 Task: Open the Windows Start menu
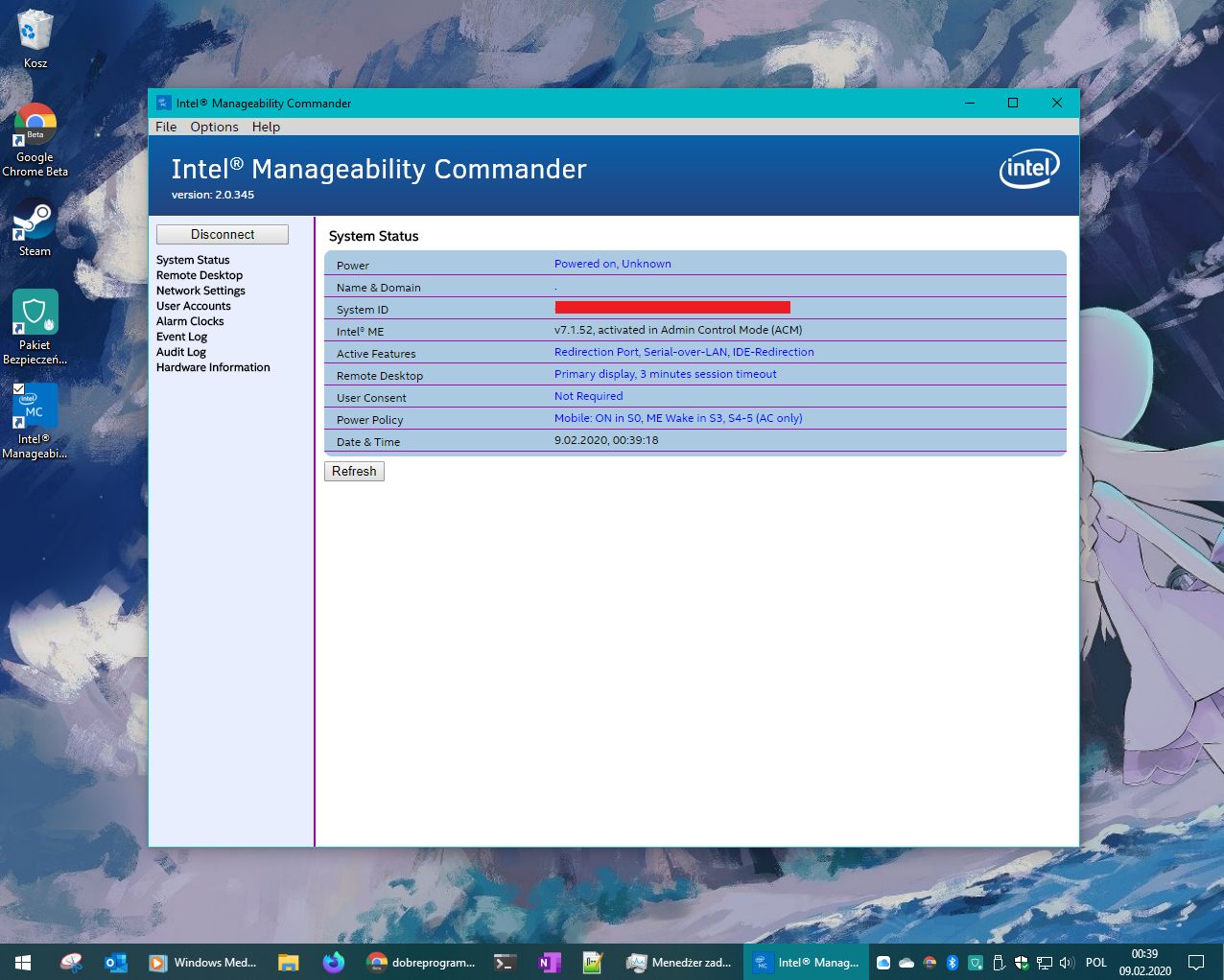pos(23,962)
